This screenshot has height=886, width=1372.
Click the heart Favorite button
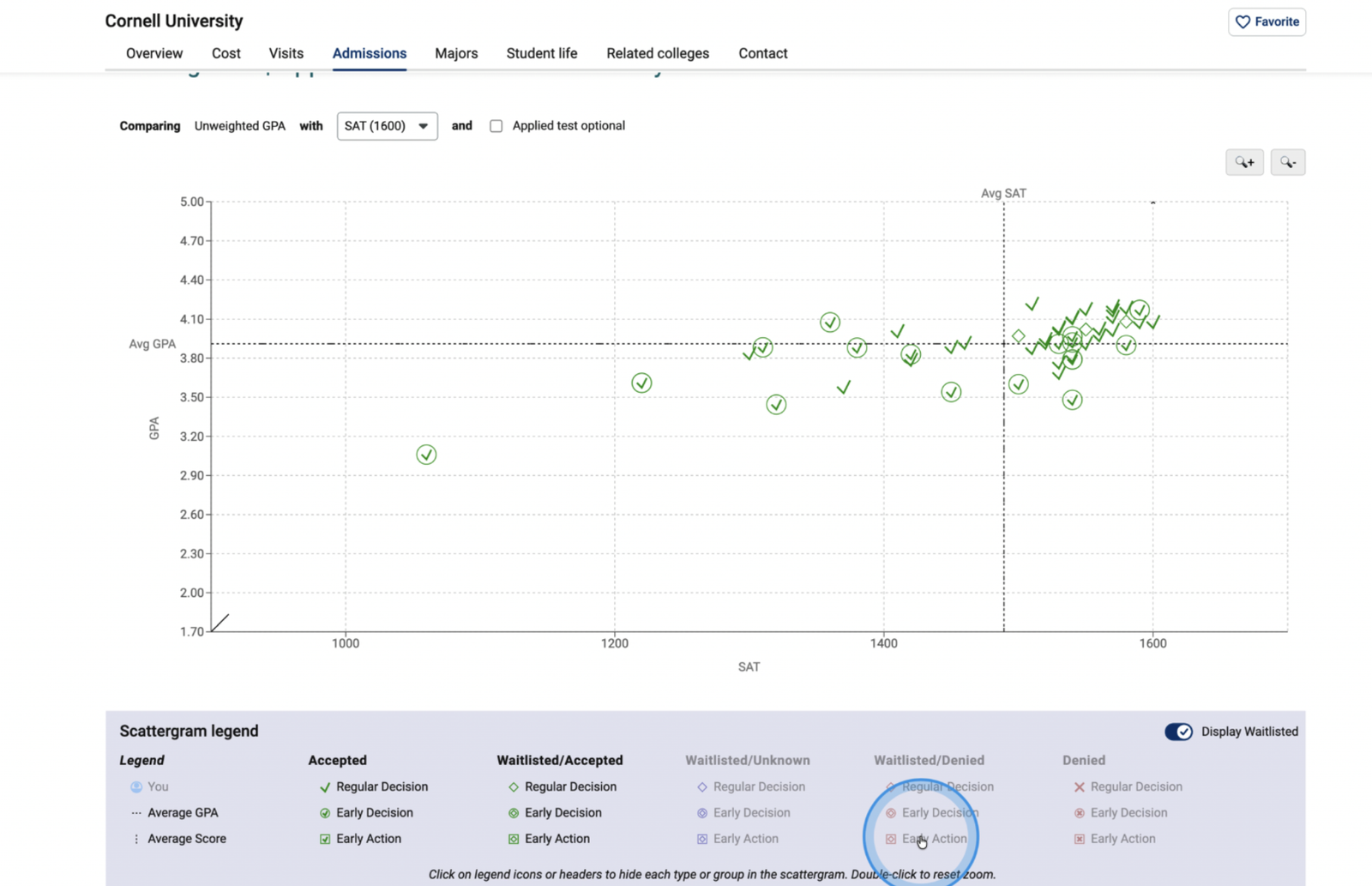1267,22
